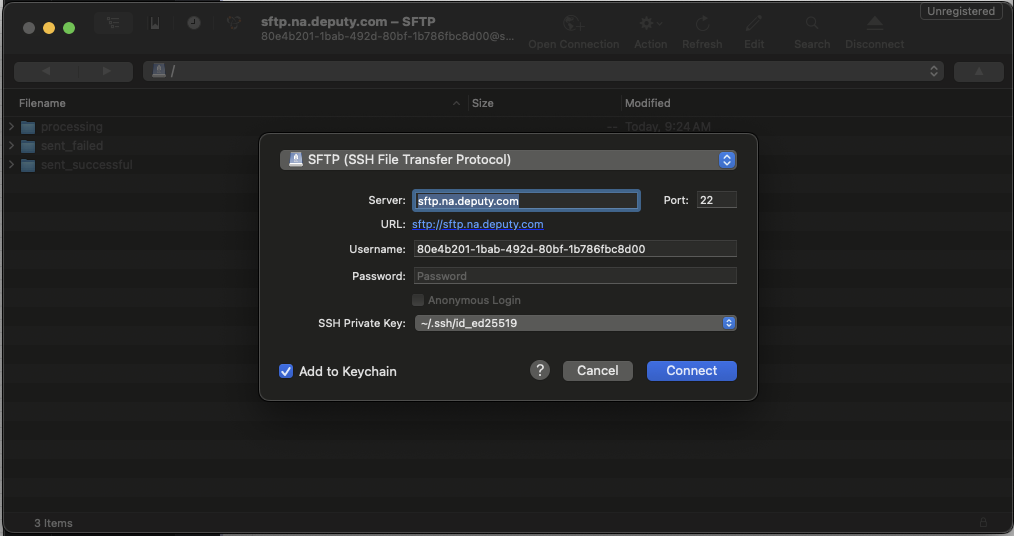The image size is (1014, 536).
Task: Sort by the Size column header
Action: [x=482, y=103]
